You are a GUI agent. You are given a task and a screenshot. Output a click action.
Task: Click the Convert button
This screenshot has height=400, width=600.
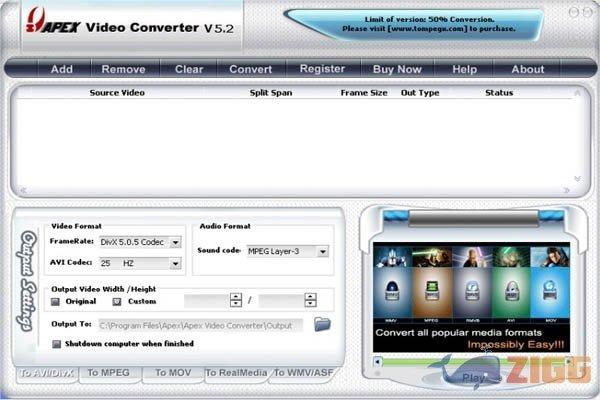250,69
